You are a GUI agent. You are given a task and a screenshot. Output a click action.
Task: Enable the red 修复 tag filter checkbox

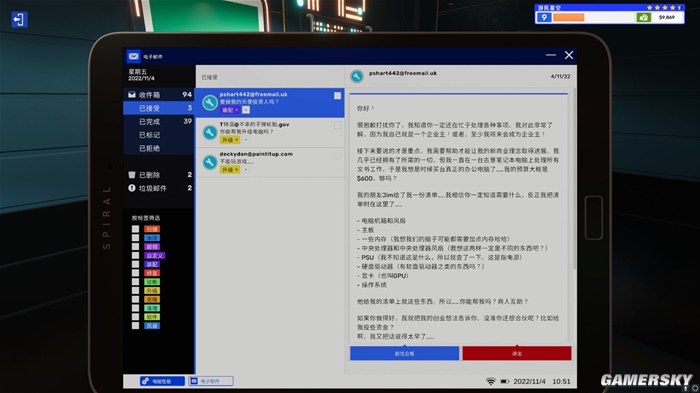(x=135, y=273)
